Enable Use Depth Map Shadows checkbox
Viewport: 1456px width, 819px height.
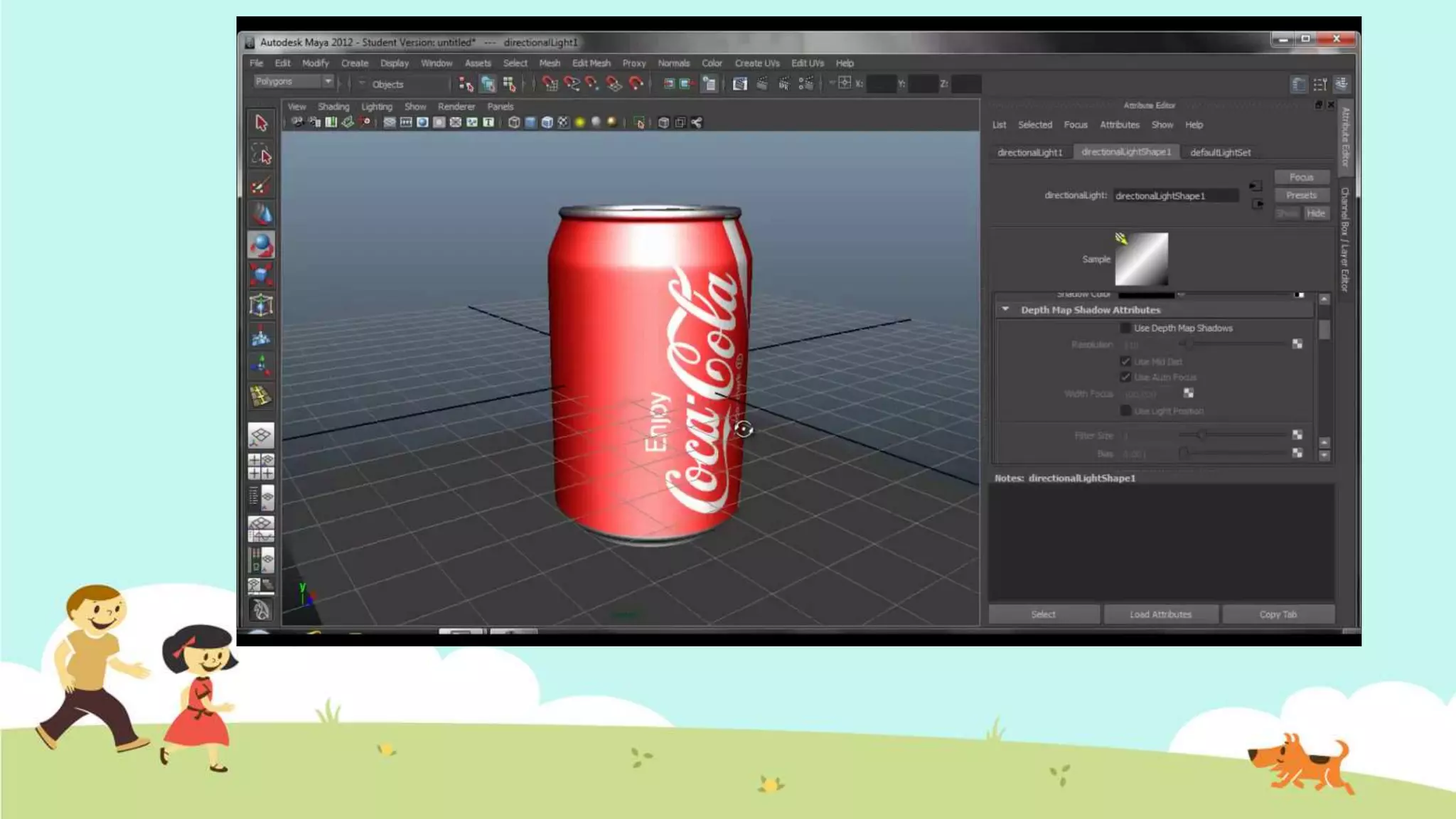1125,328
